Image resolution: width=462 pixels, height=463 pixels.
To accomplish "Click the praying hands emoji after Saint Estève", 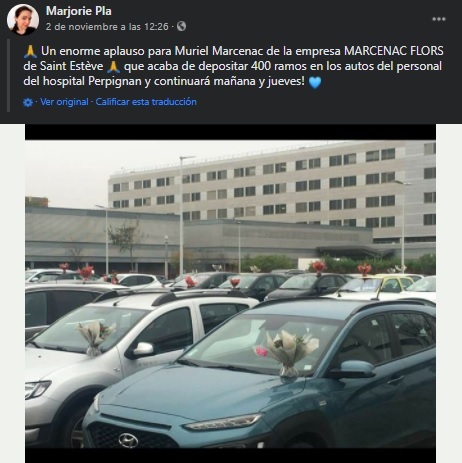I will tap(113, 66).
